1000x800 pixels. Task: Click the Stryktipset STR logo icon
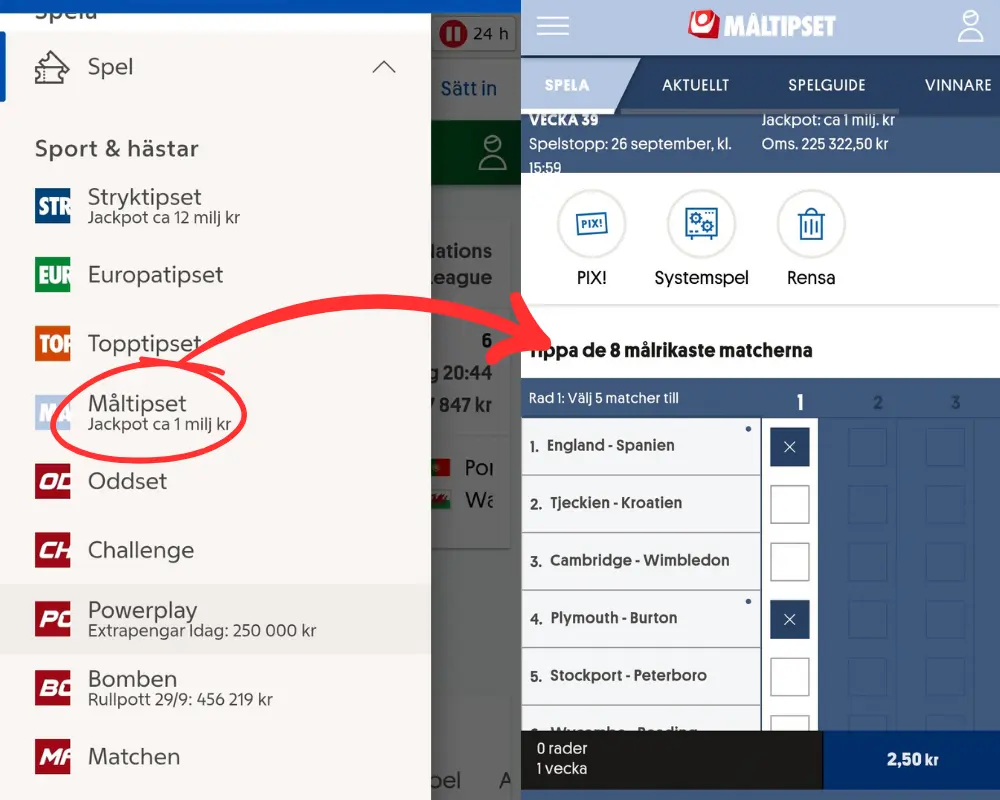tap(53, 206)
